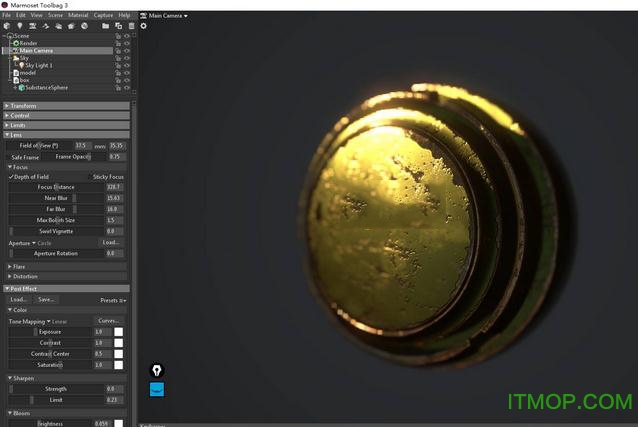
Task: Toggle visibility eye for Render item
Action: tap(128, 43)
